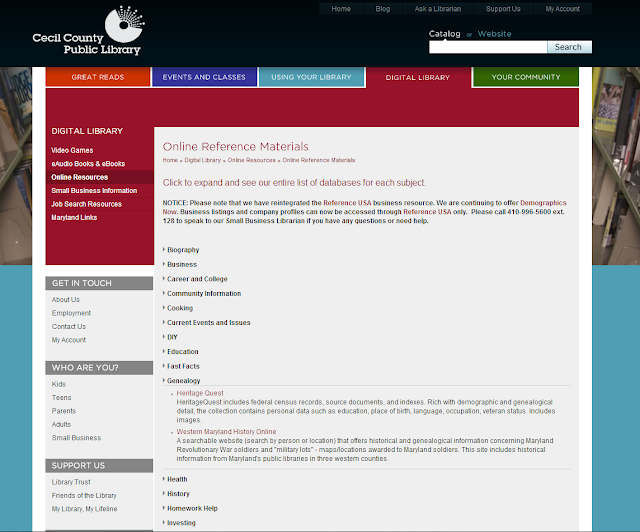Expand the Career and College section
Image resolution: width=640 pixels, height=532 pixels.
(x=197, y=279)
